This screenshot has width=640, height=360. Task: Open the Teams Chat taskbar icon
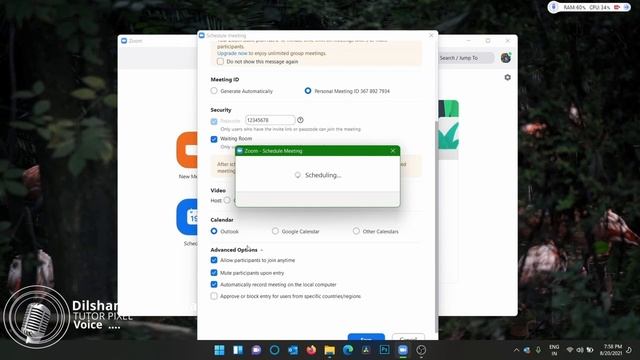pyautogui.click(x=256, y=350)
